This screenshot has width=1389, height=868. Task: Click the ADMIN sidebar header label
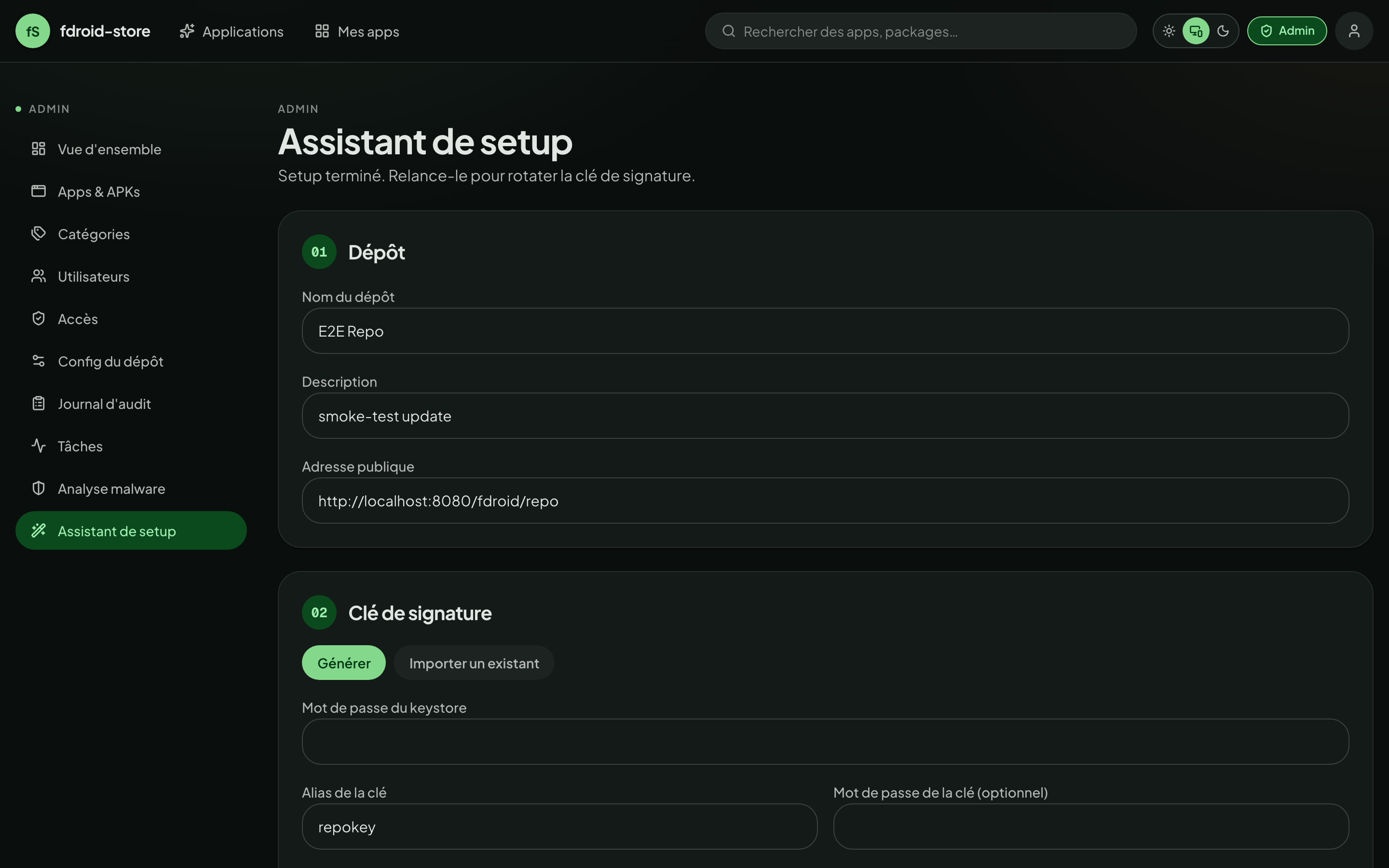click(x=49, y=109)
